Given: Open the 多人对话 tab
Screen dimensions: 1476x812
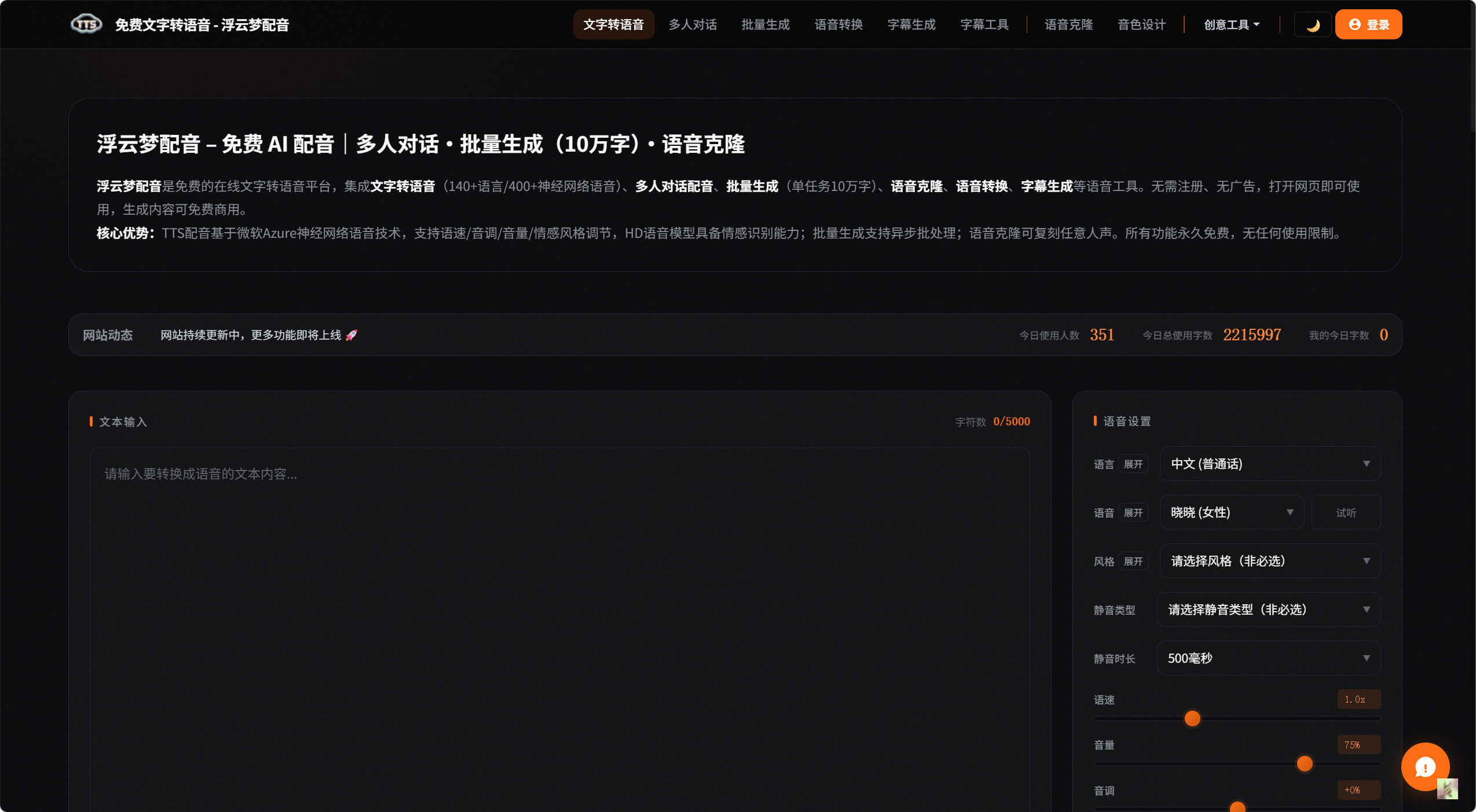Looking at the screenshot, I should (693, 24).
